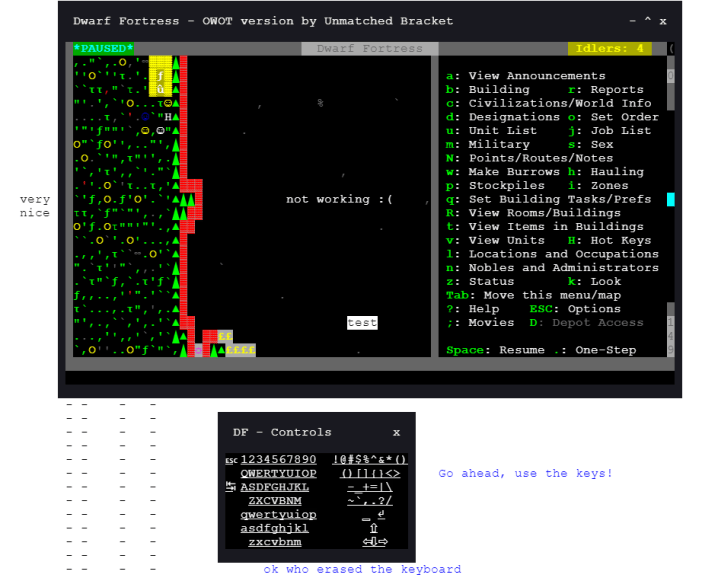The image size is (702, 581).
Task: Click the greyed D: Depot Access entry
Action: point(586,323)
